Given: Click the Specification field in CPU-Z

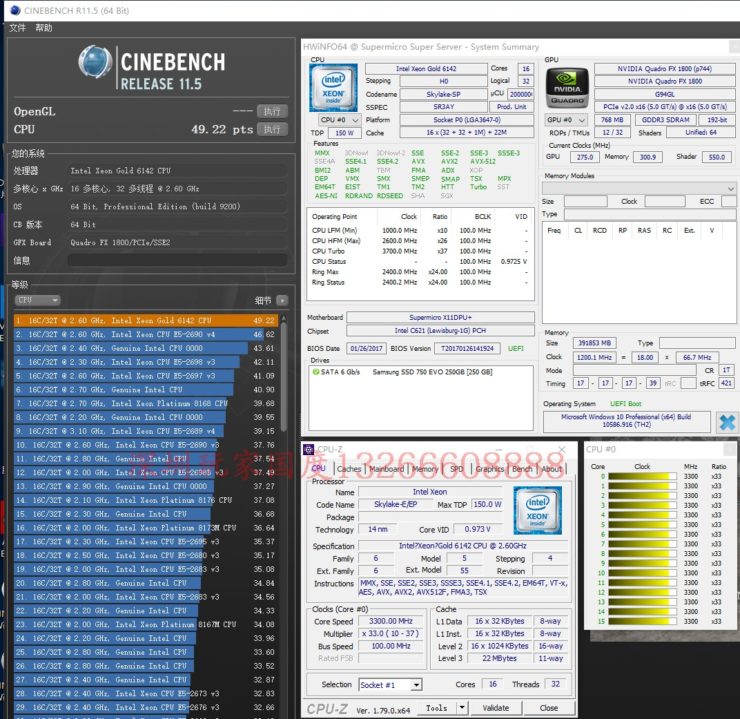Looking at the screenshot, I should (462, 546).
